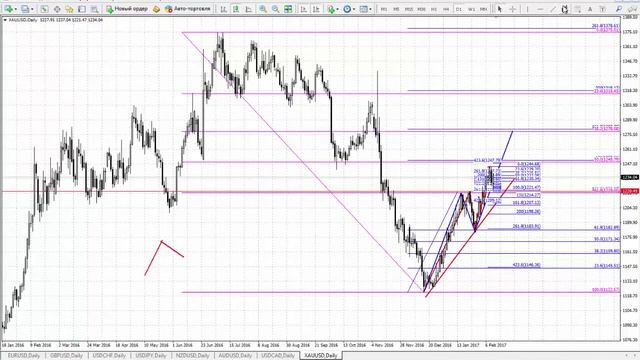Viewport: 640px width, 360px height.
Task: Open the Strategy Tester panel
Action: point(95,9)
